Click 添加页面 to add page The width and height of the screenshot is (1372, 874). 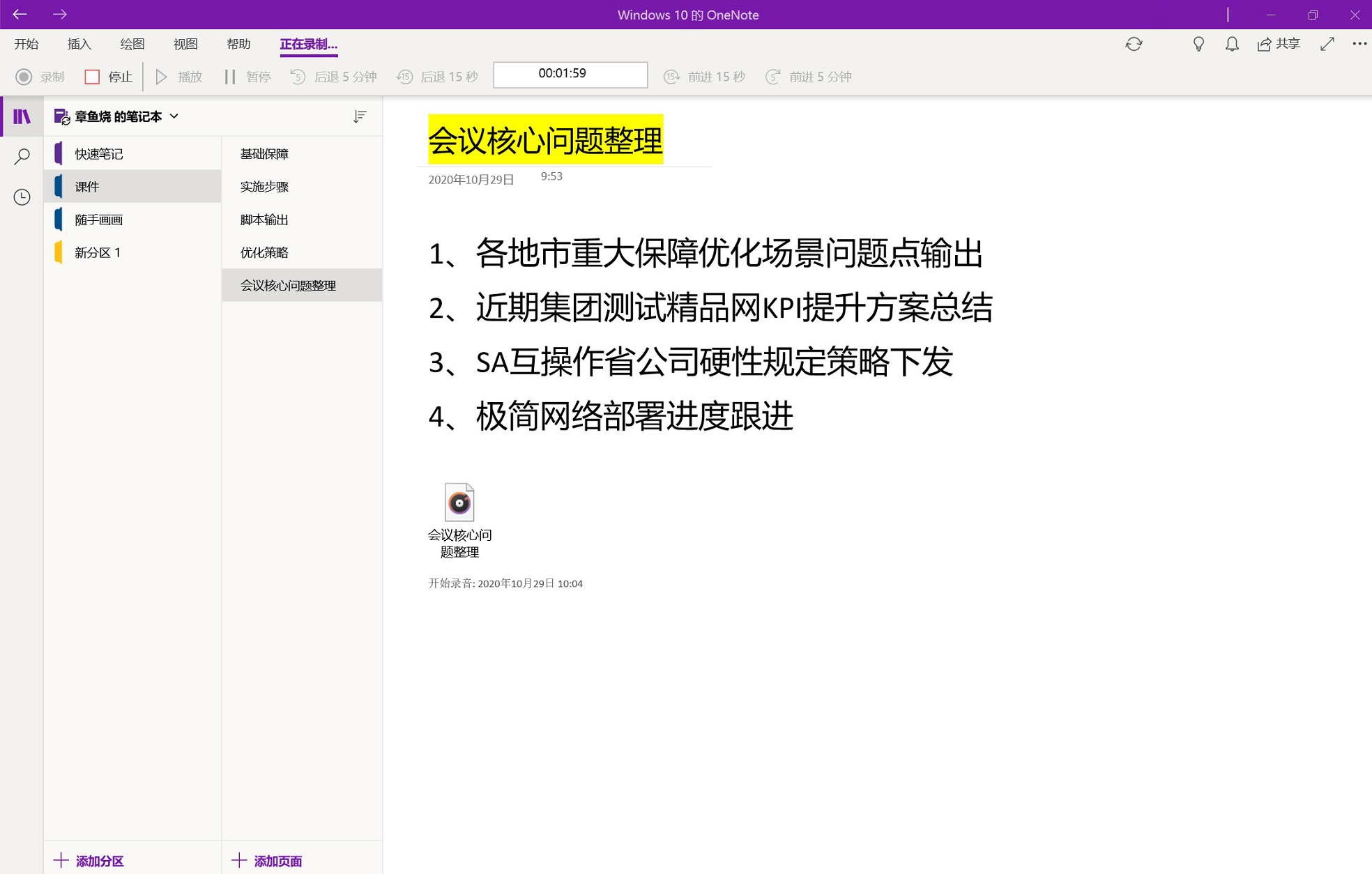click(267, 861)
